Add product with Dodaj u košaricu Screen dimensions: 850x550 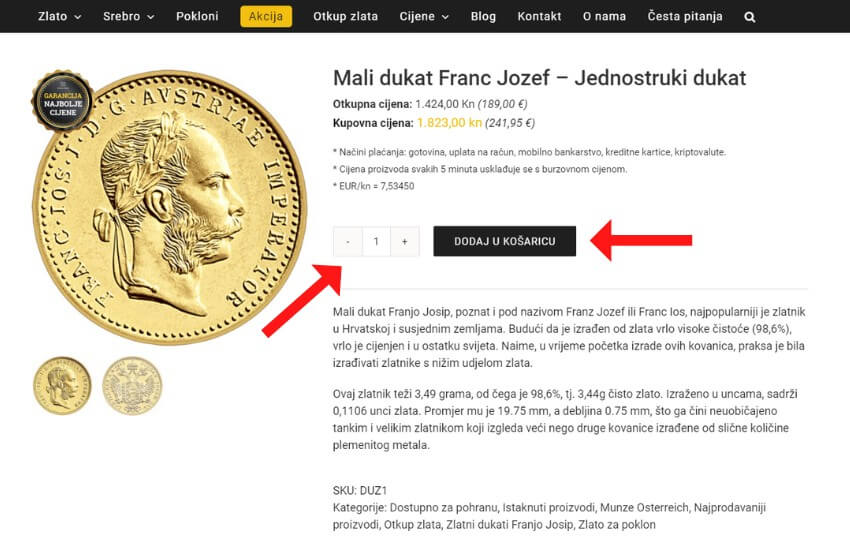pos(504,241)
